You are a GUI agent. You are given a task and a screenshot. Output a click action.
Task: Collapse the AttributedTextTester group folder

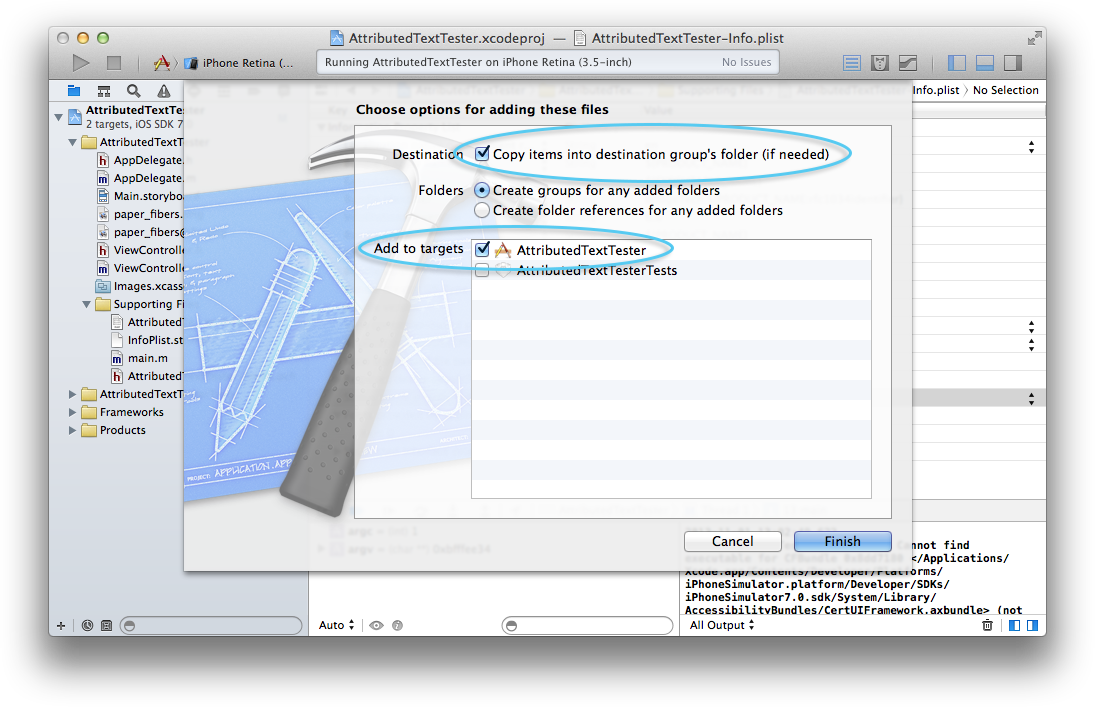(73, 143)
